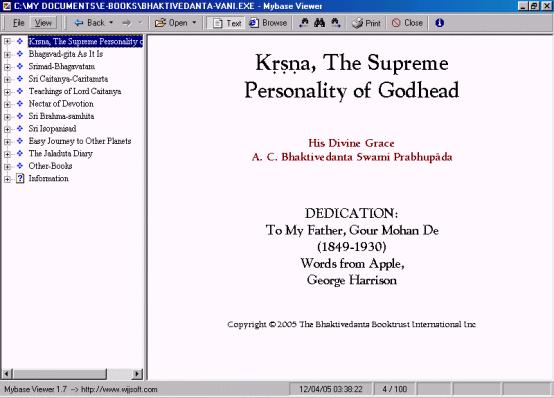Open the dropdown arrow beside Open
554x398 pixels.
[x=194, y=23]
